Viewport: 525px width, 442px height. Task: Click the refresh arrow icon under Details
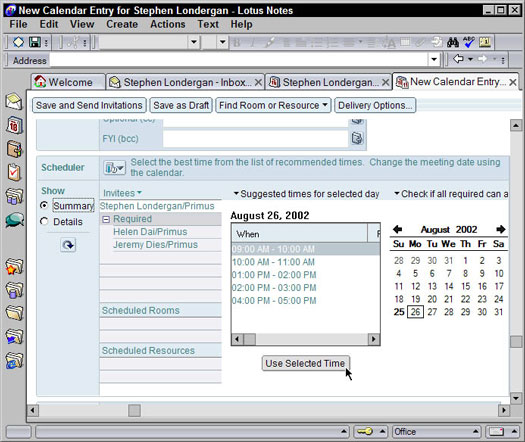(68, 245)
